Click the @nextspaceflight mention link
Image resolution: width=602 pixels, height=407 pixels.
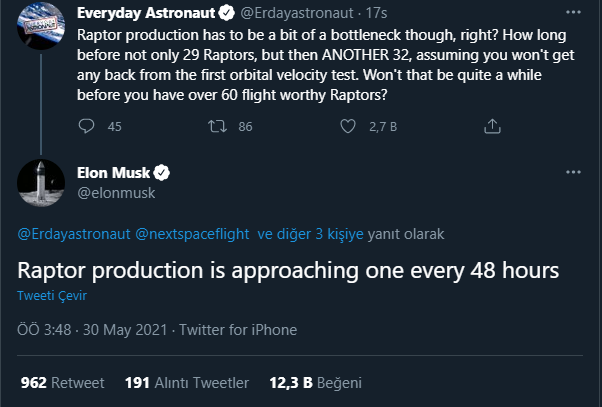(x=192, y=234)
